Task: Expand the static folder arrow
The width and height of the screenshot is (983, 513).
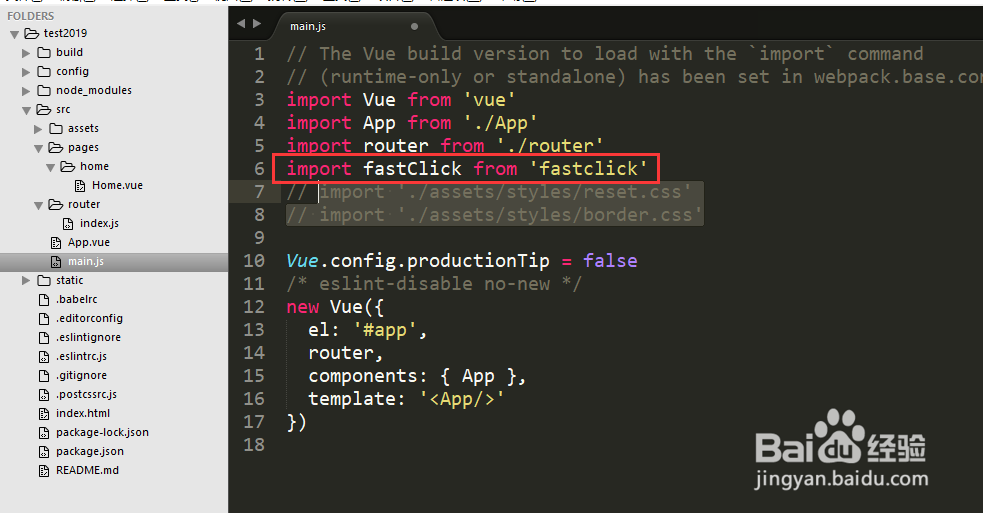Action: tap(27, 280)
